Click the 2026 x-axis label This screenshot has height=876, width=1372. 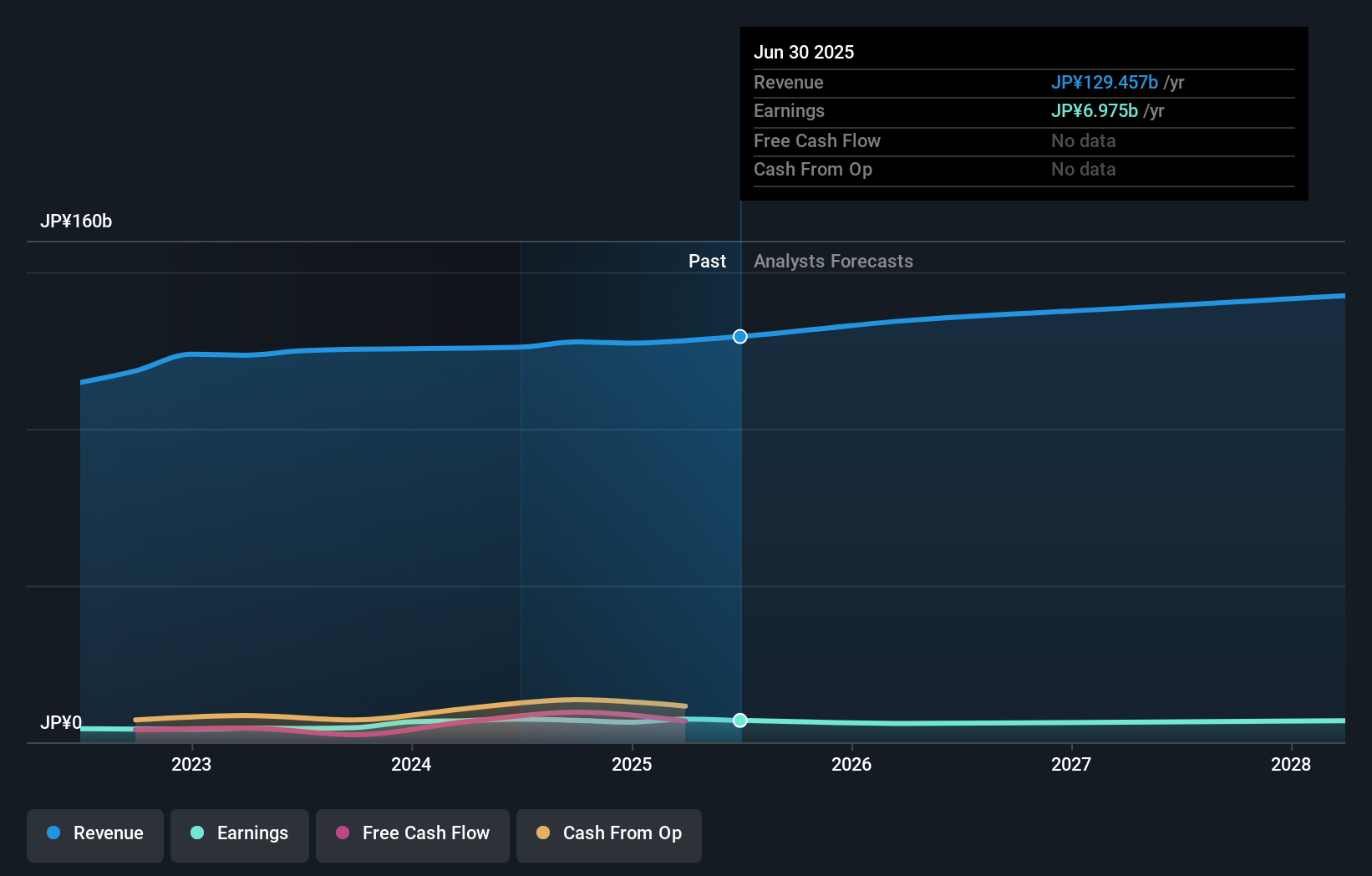851,764
